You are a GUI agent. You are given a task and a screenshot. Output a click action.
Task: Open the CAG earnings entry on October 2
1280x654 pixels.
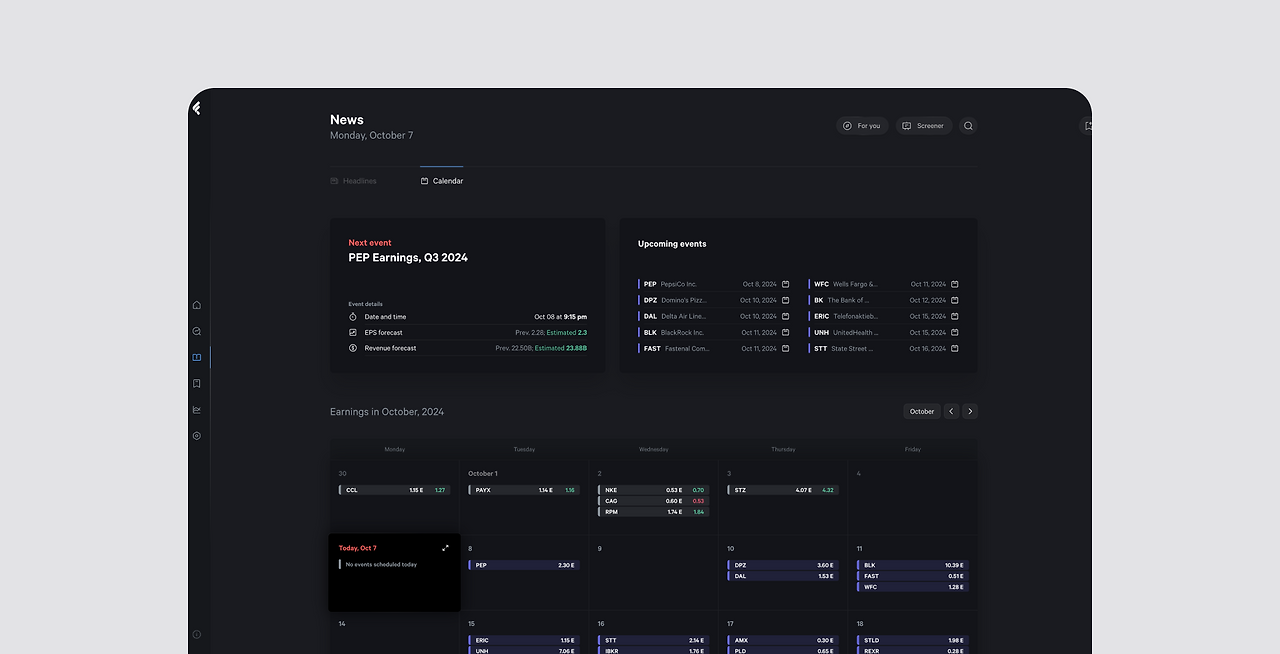point(653,501)
